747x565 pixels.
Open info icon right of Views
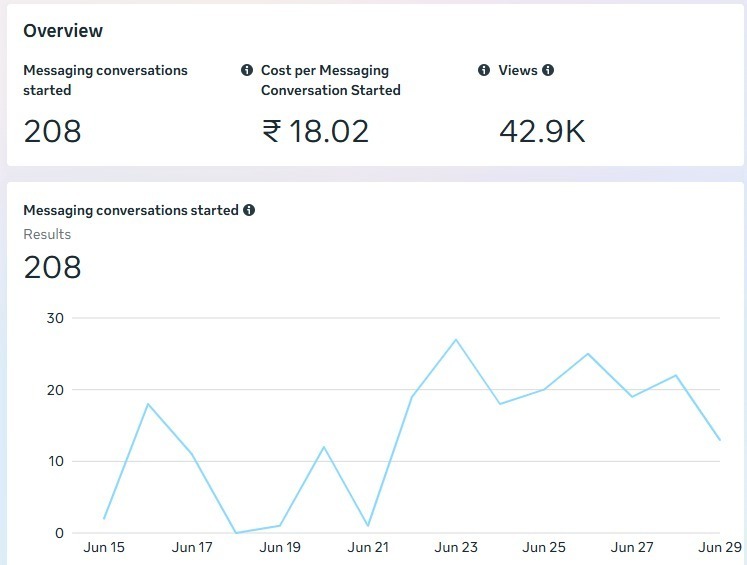(x=548, y=70)
